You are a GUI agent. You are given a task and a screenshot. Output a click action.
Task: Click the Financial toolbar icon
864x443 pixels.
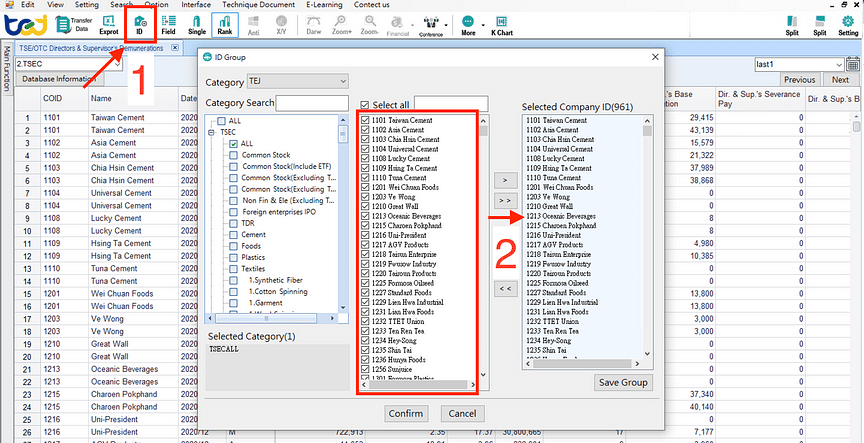pyautogui.click(x=397, y=25)
